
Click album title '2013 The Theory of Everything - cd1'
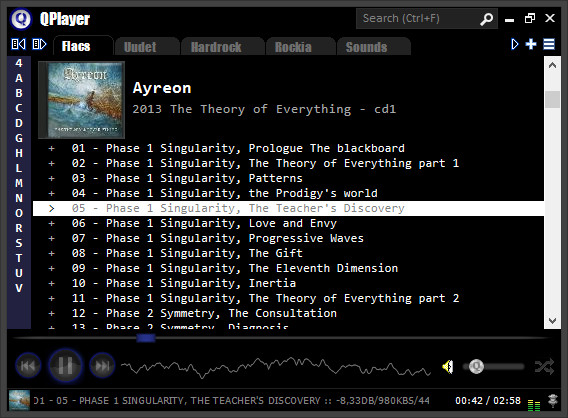click(x=264, y=109)
